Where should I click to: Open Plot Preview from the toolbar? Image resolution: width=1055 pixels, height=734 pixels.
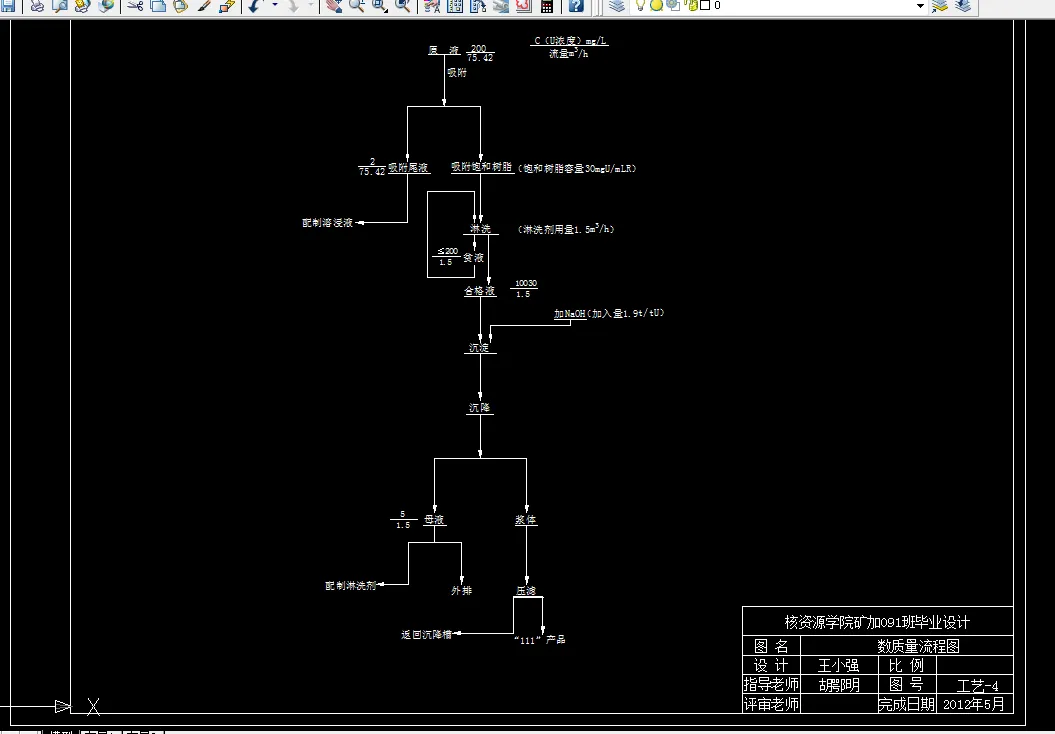60,5
